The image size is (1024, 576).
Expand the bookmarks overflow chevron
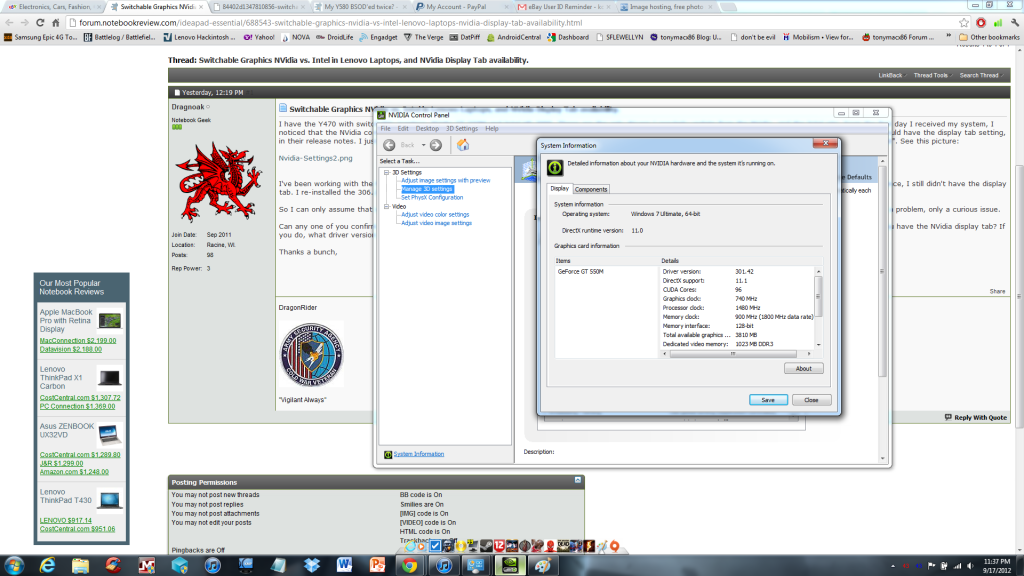[949, 37]
